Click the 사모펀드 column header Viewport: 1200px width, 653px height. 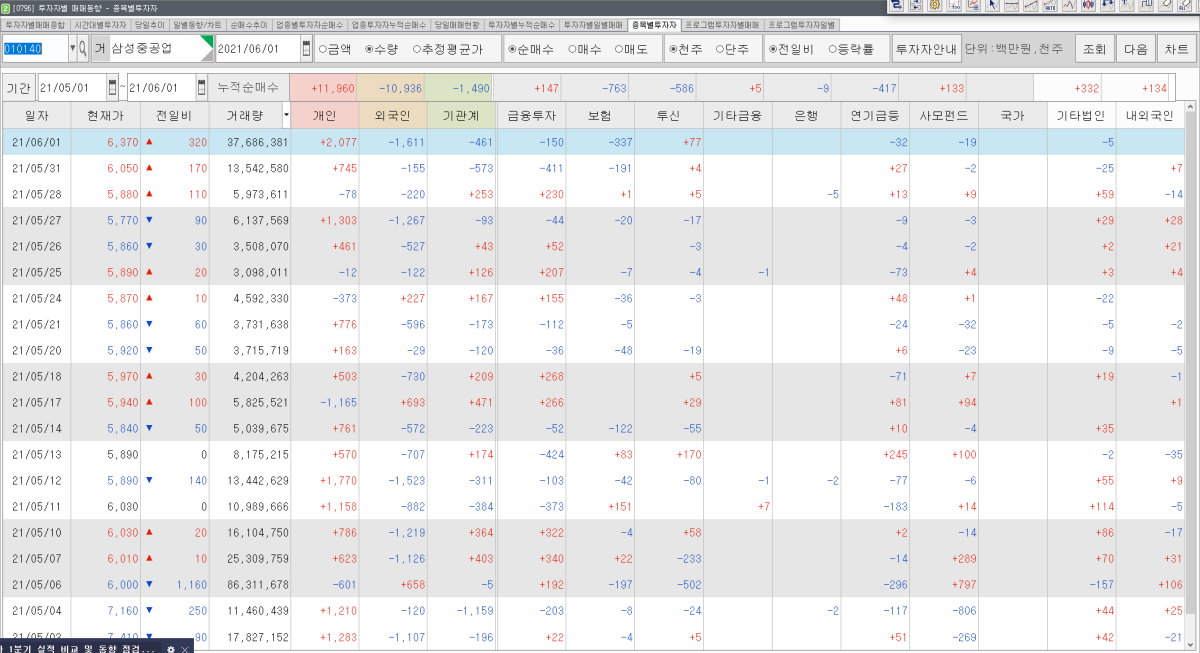click(945, 115)
